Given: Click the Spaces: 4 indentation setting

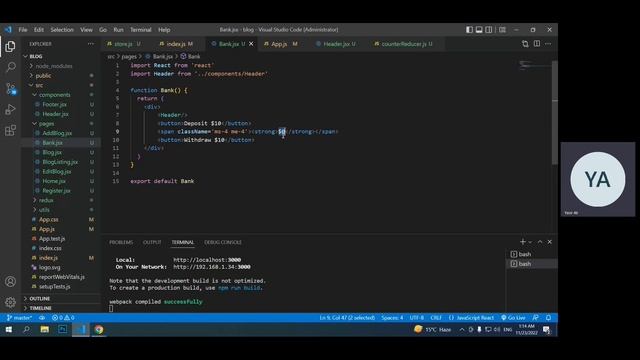Looking at the screenshot, I should [x=392, y=318].
